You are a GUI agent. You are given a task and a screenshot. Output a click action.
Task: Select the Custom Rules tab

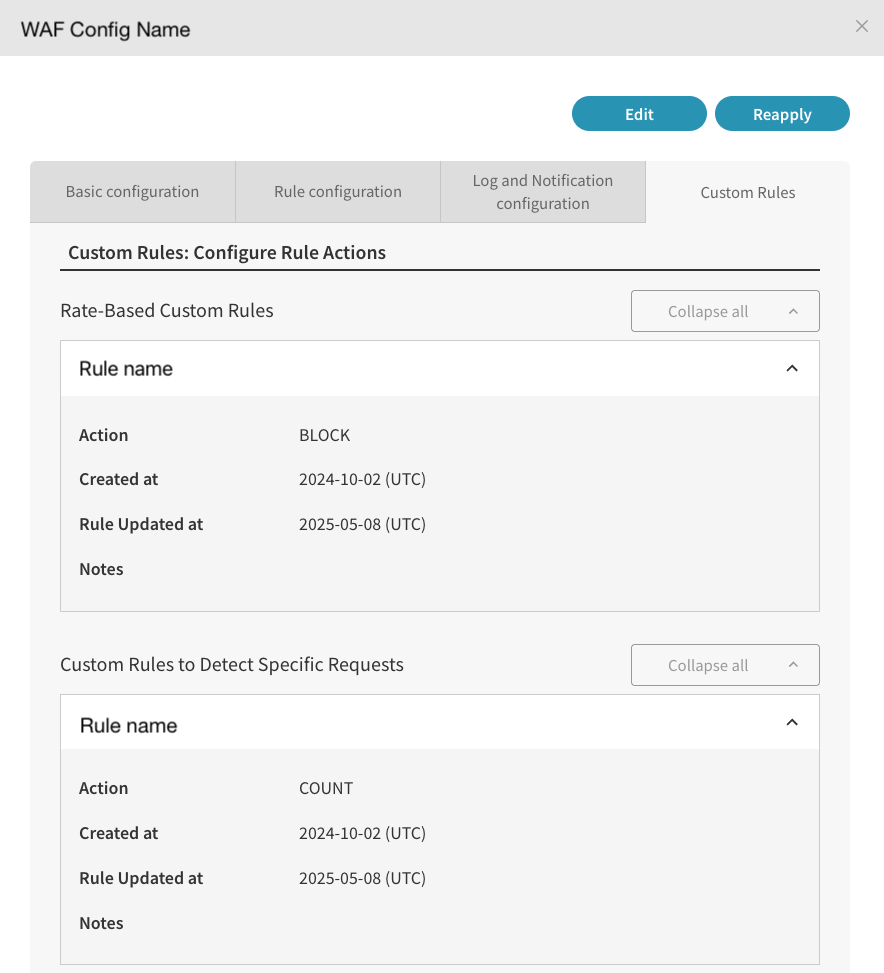tap(747, 192)
